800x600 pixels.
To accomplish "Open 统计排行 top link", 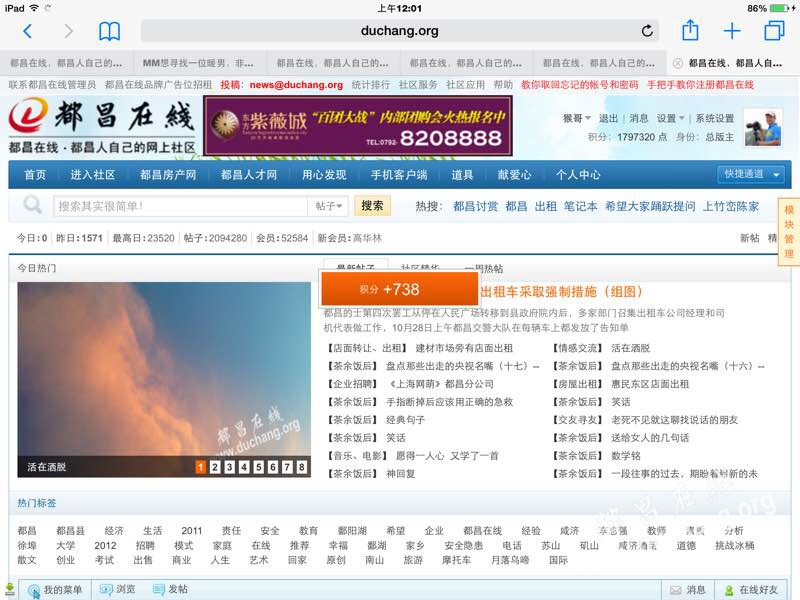I will 370,85.
